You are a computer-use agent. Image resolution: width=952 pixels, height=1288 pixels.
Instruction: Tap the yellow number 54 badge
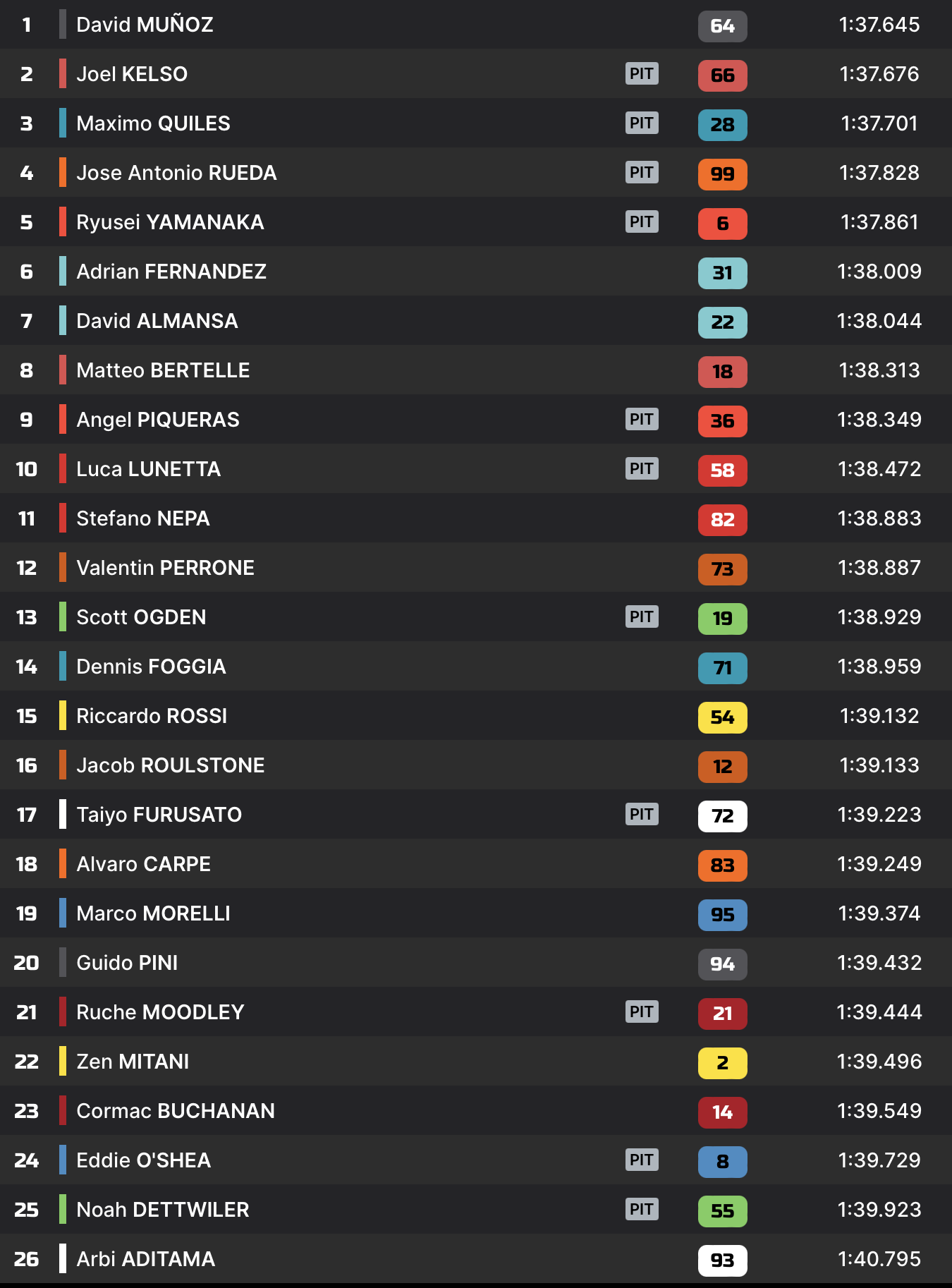722,717
